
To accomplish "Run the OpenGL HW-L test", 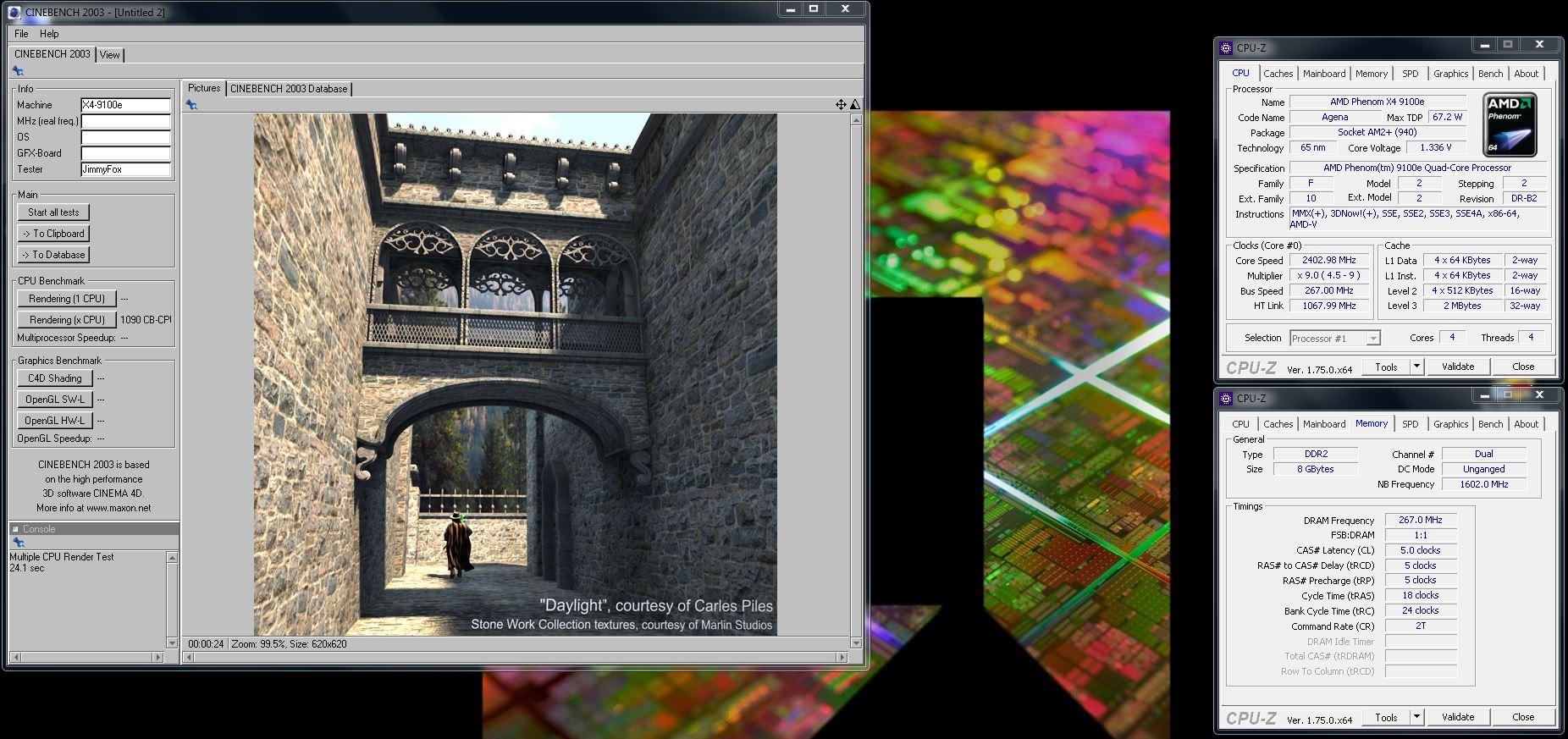I will tap(54, 421).
